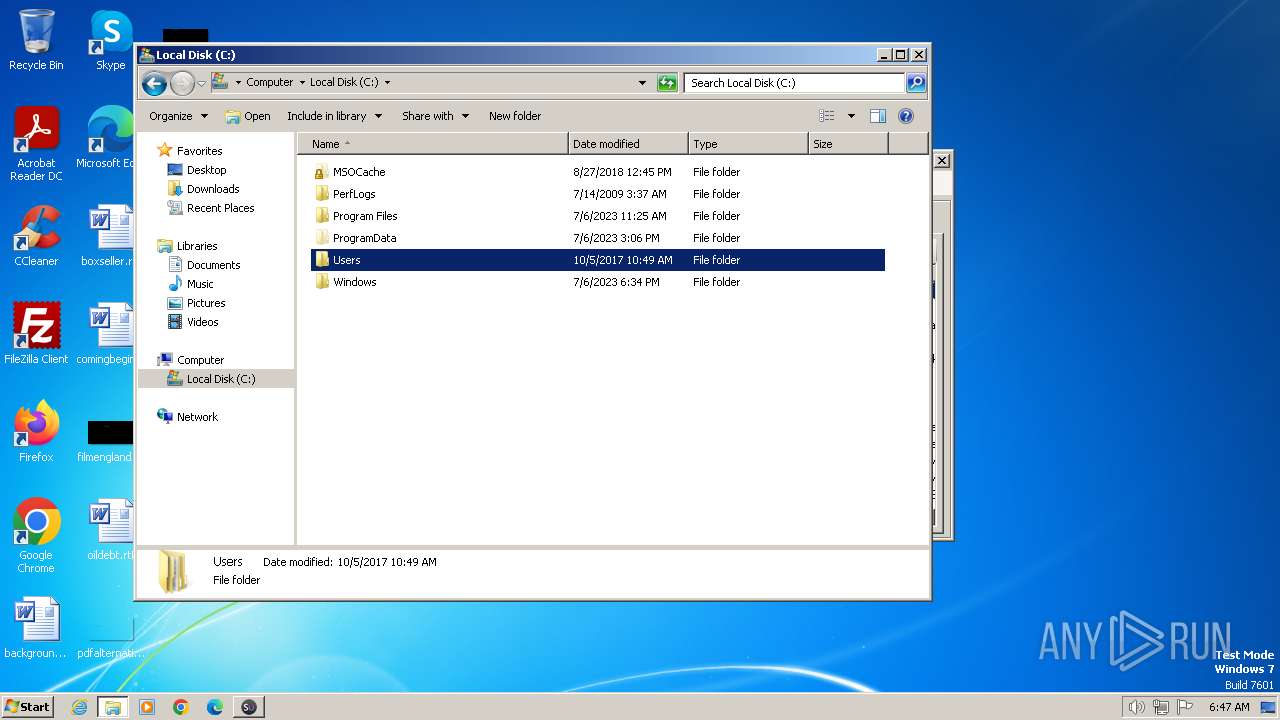Sort by Date modified column header
This screenshot has width=1280, height=720.
point(628,144)
